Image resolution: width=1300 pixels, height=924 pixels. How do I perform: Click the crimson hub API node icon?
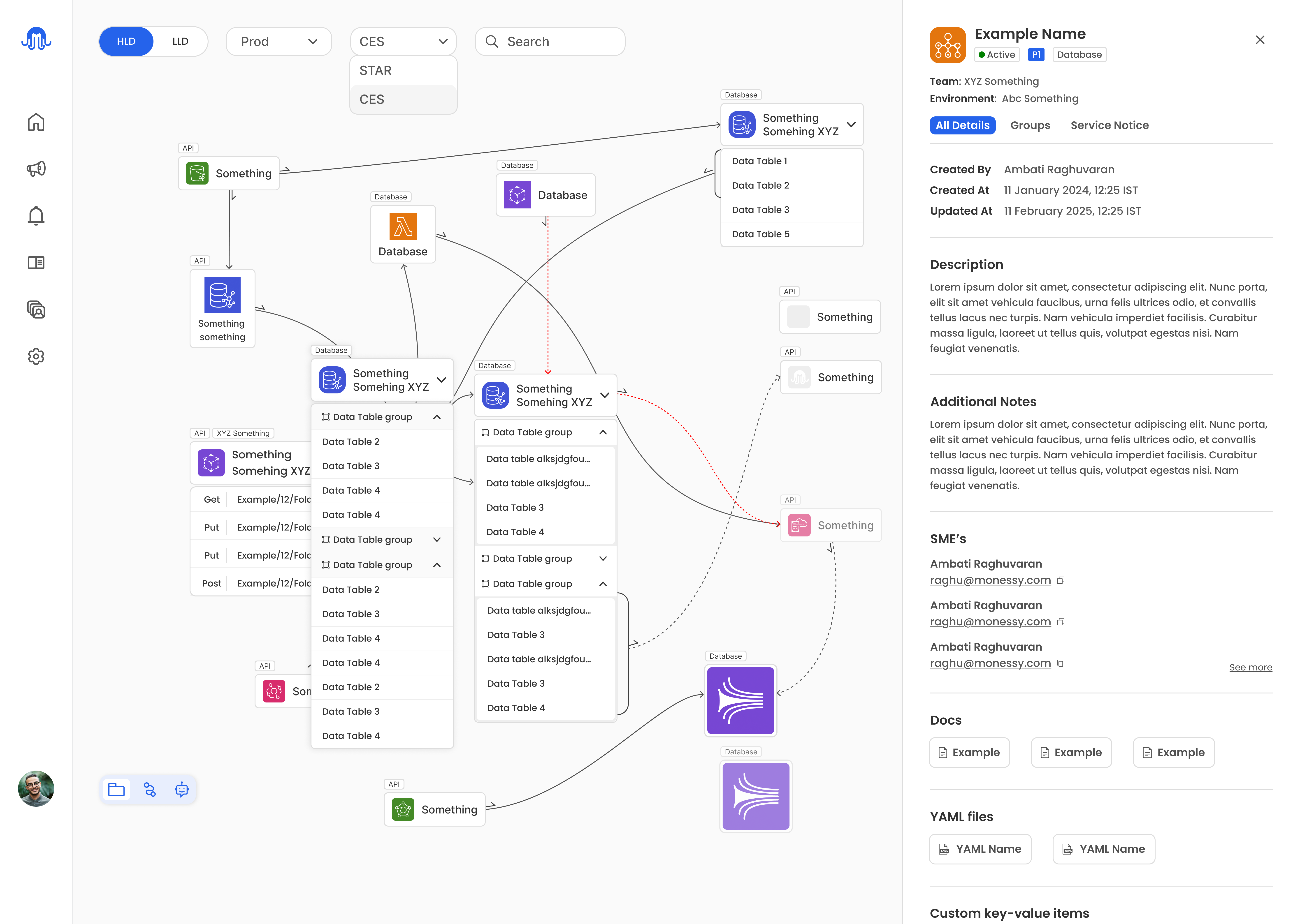(274, 691)
